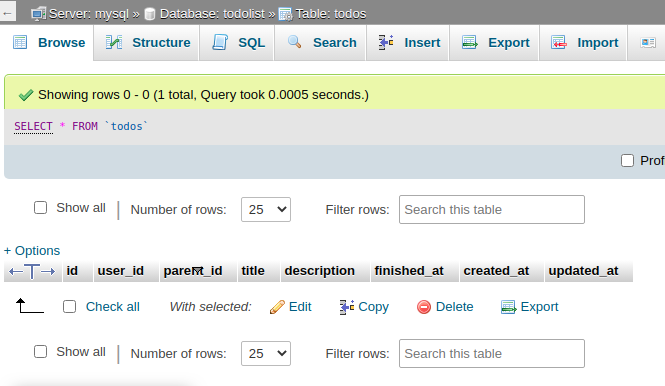Sort by the parent_id column header
Screen dimensions: 665x386
tap(193, 271)
